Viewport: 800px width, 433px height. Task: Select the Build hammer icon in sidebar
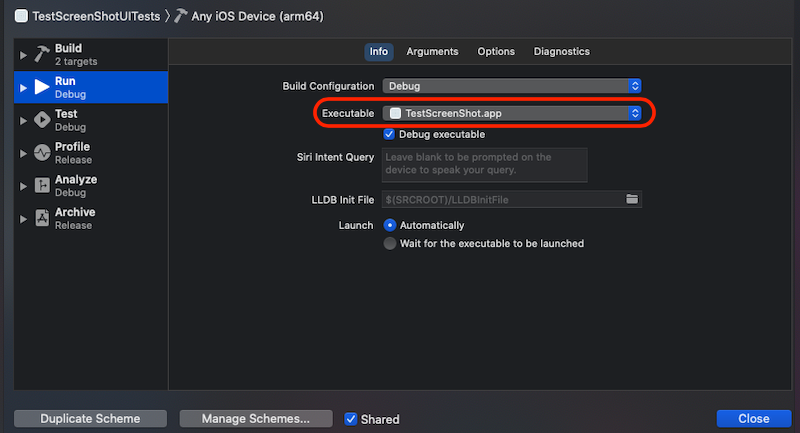pos(42,54)
